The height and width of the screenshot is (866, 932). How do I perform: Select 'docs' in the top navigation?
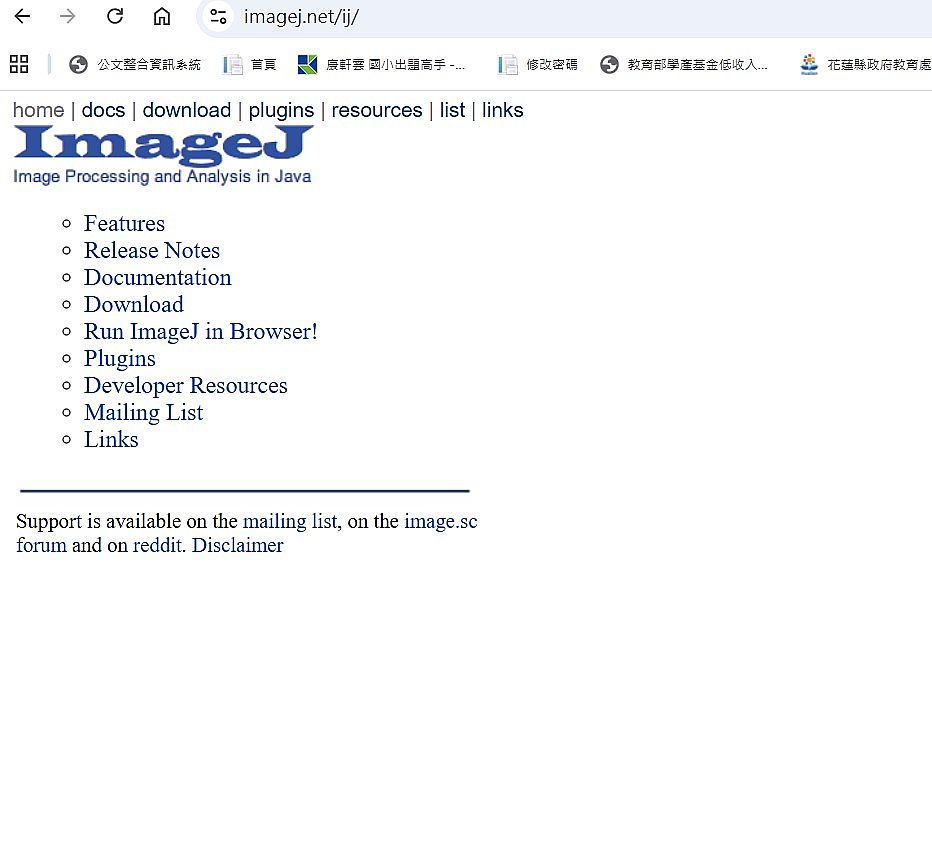pos(103,110)
